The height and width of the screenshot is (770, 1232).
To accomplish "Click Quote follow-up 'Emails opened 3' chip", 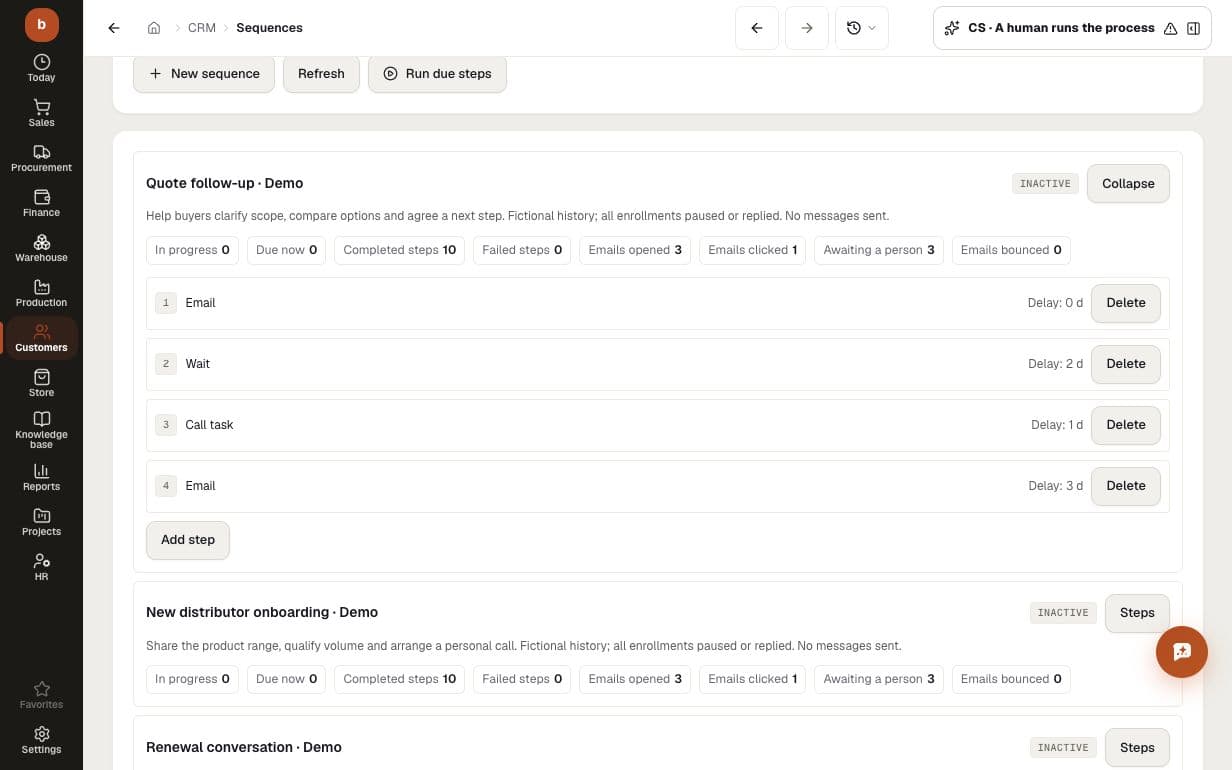I will click(x=635, y=250).
